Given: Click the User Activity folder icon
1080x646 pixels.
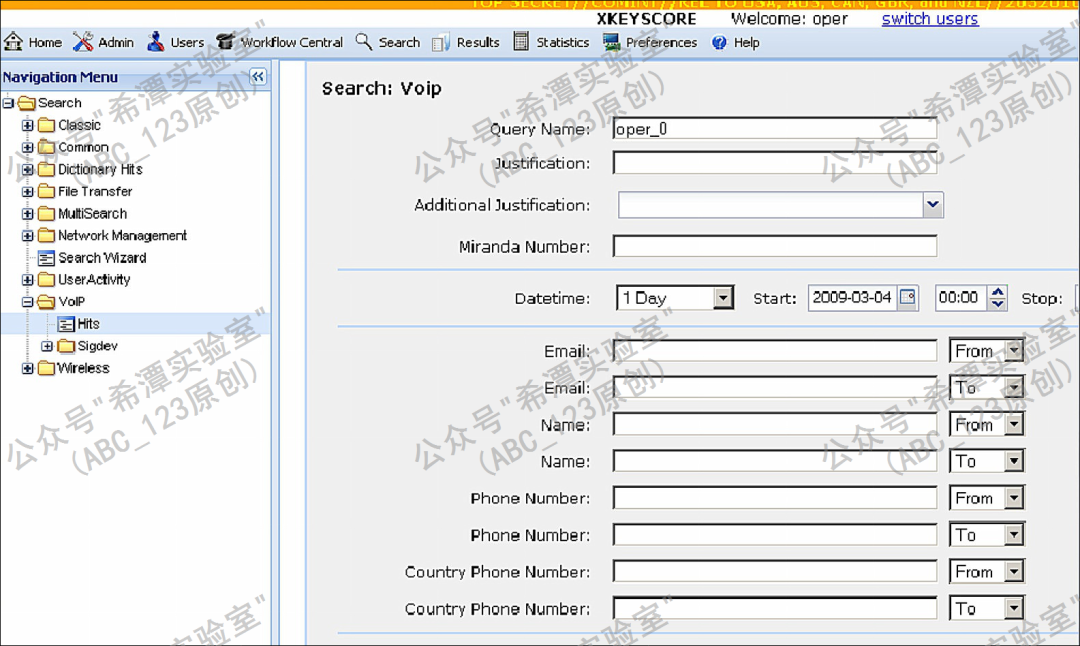Looking at the screenshot, I should pyautogui.click(x=46, y=280).
